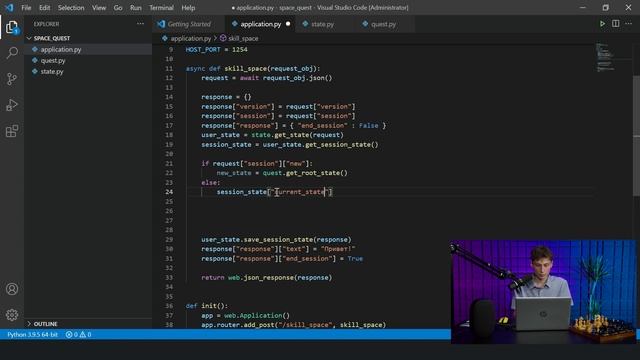Click 'user_state = state.get_state(request)' line
The width and height of the screenshot is (640, 360).
(272, 135)
